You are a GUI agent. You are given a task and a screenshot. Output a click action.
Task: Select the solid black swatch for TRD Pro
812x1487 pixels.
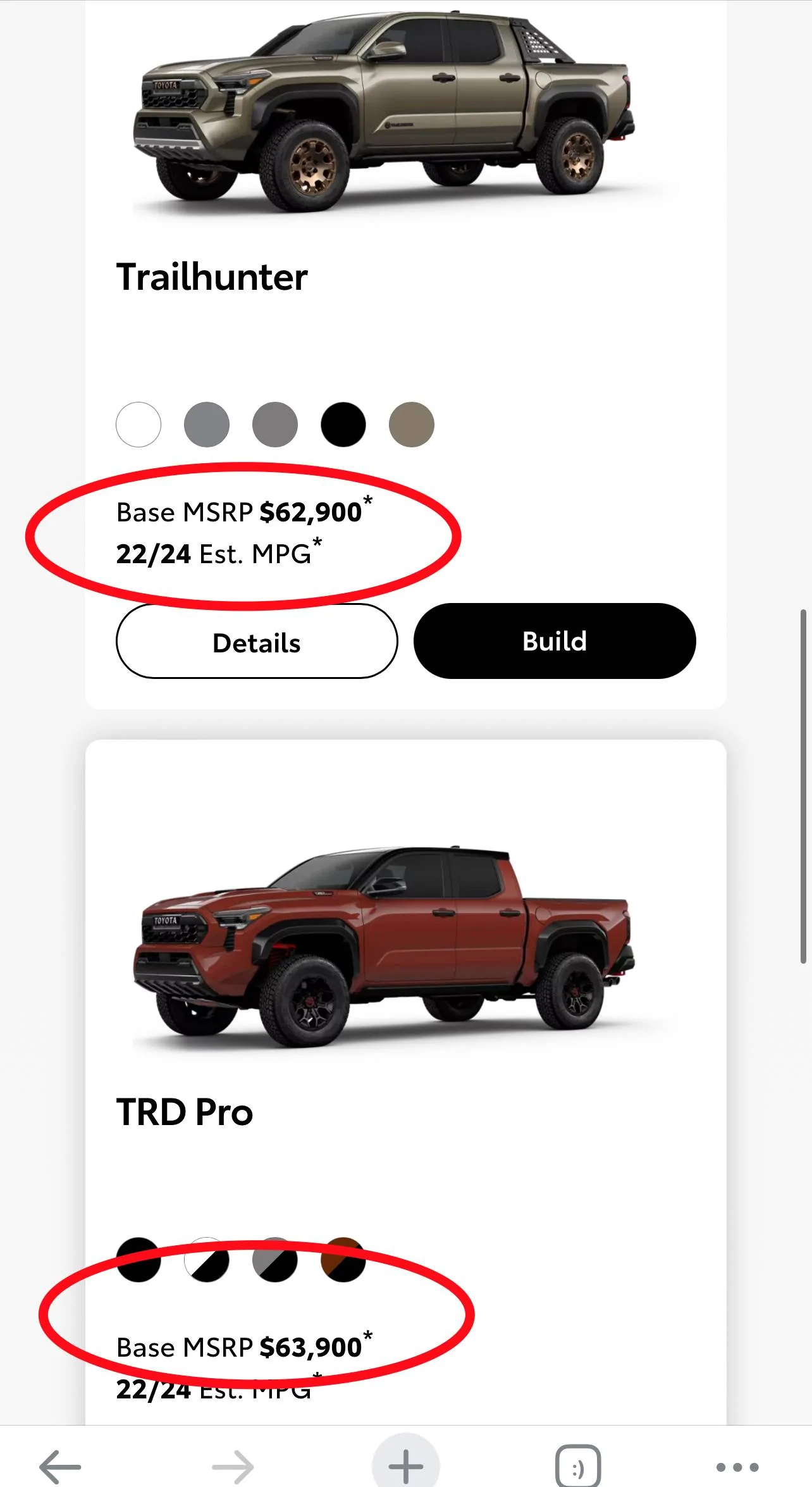pos(138,1259)
